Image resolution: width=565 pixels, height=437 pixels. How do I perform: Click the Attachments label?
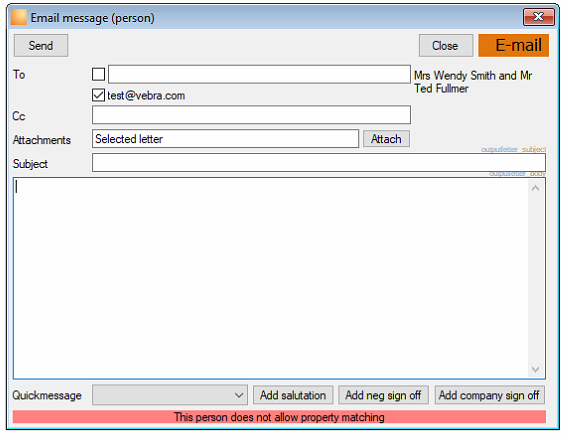[x=42, y=140]
